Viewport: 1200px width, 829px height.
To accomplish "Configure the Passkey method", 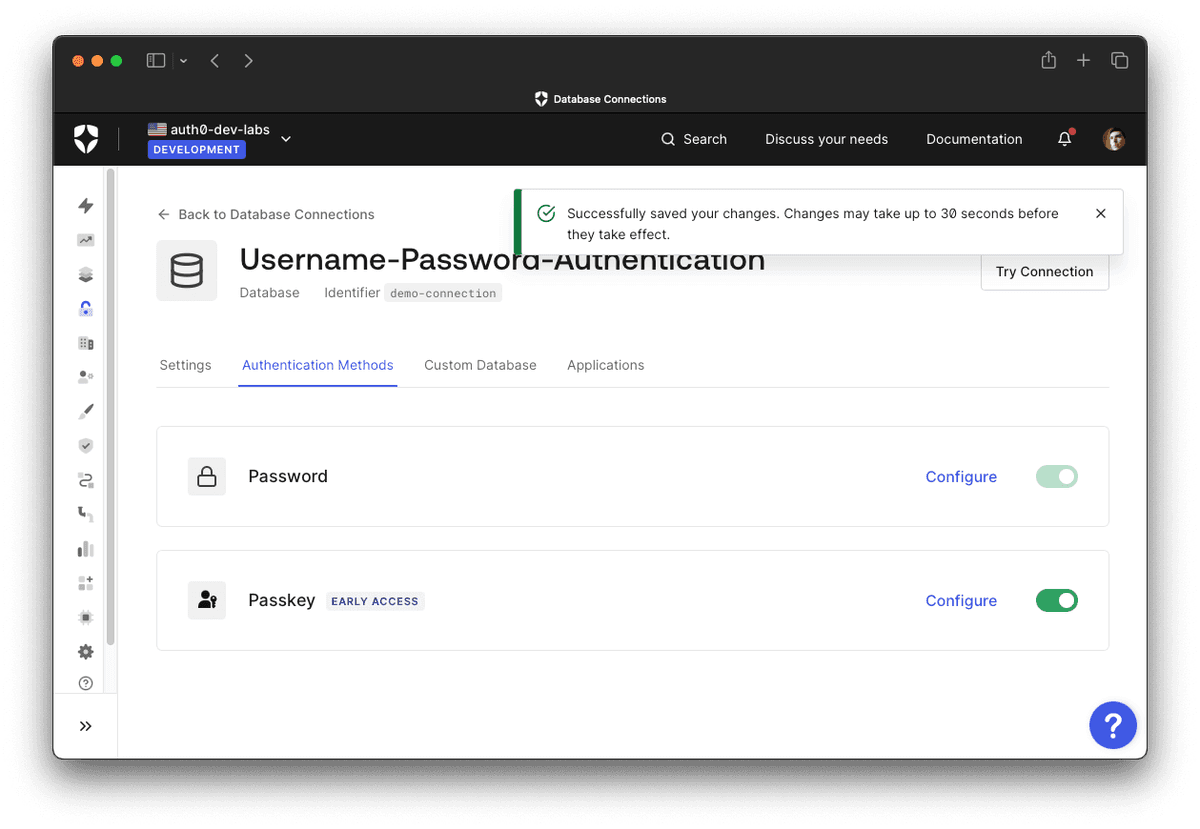I will [x=961, y=600].
